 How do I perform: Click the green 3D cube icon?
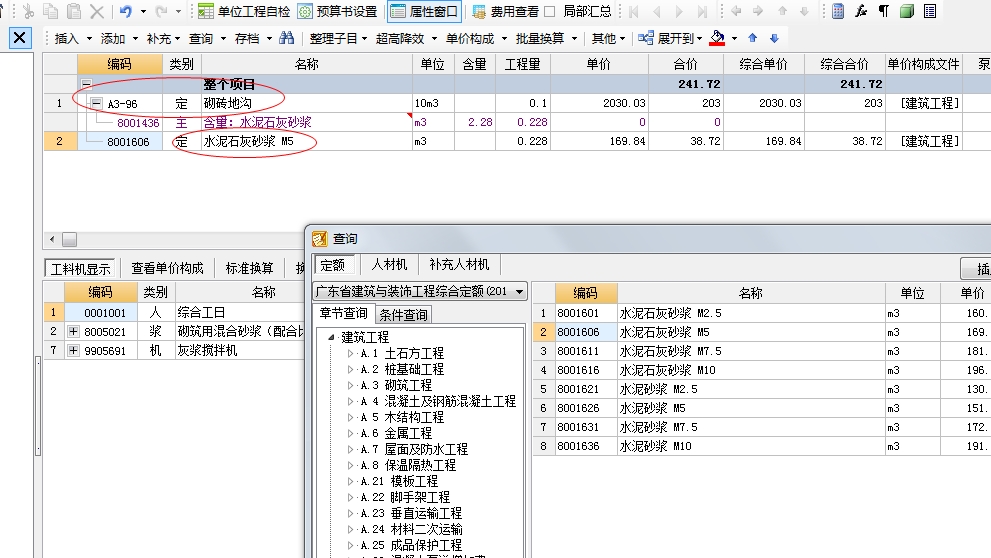[907, 11]
